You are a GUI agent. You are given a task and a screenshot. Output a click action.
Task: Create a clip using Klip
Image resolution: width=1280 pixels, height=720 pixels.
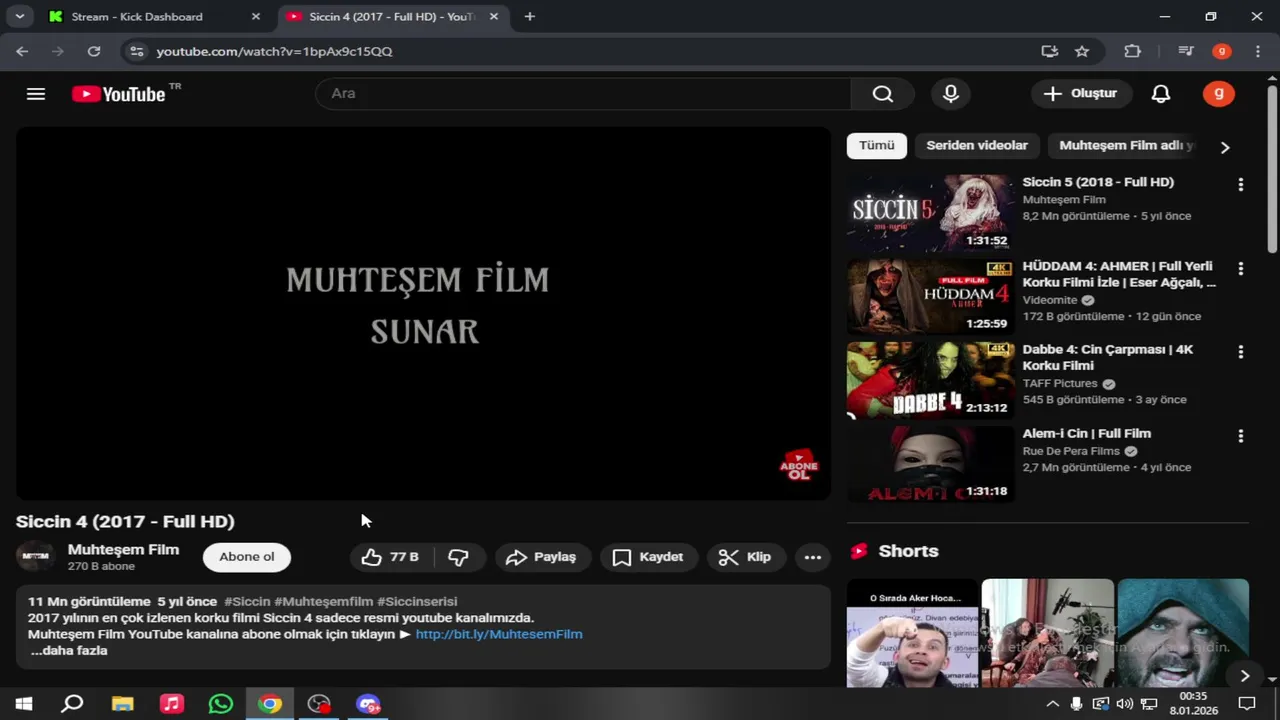[x=745, y=557]
